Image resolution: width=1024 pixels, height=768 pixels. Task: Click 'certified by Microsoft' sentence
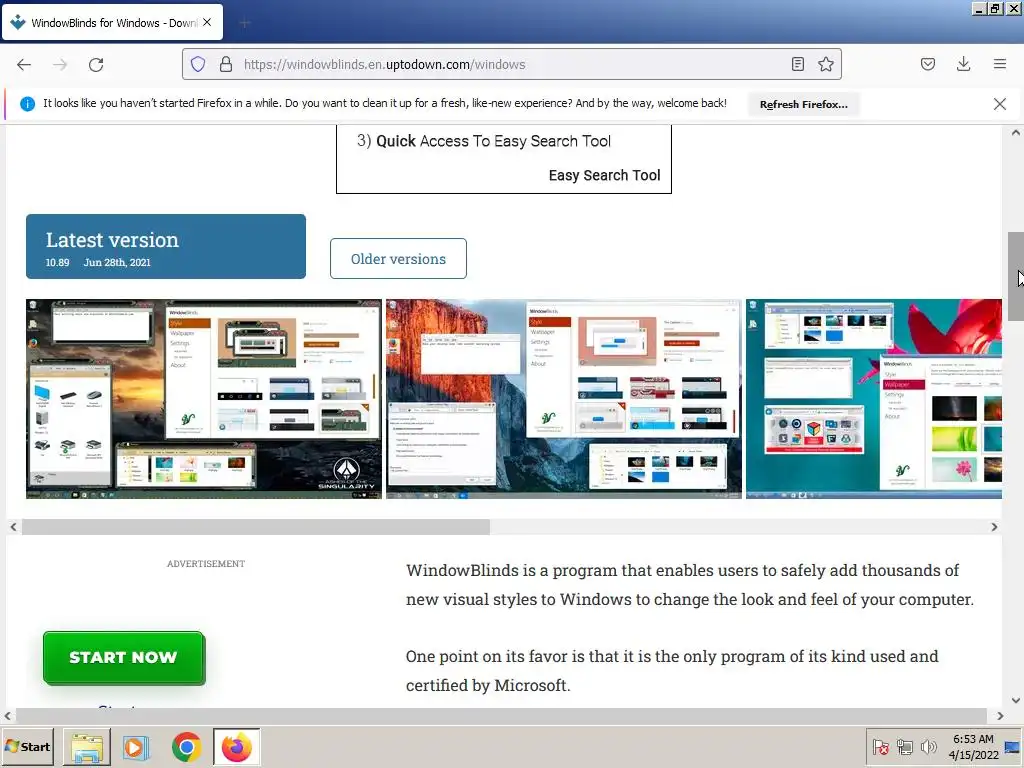click(488, 685)
